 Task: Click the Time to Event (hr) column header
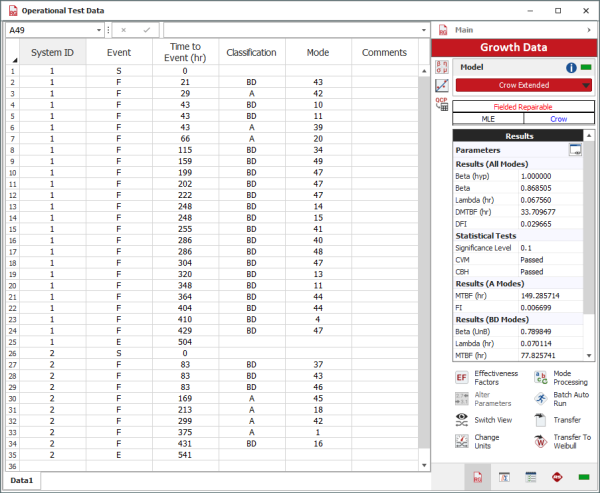pyautogui.click(x=185, y=52)
